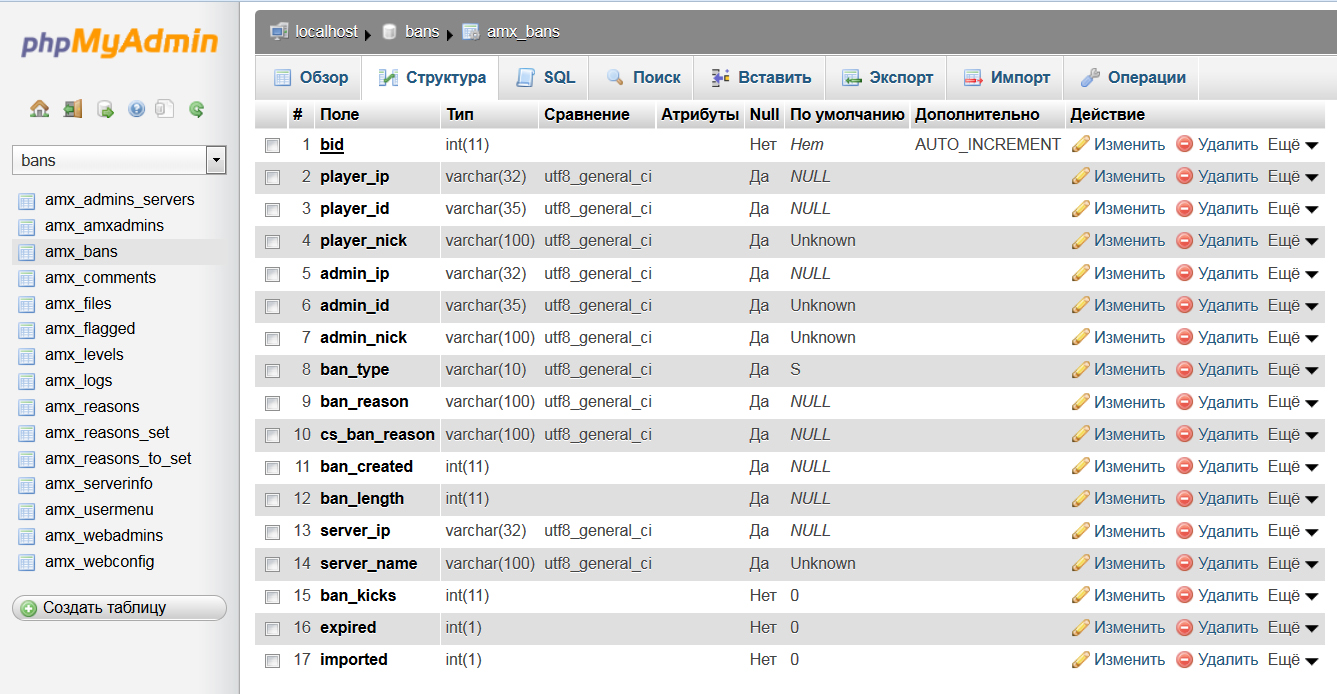Click pencil icon for ban_type row
Viewport: 1337px width, 694px height.
(x=1080, y=369)
